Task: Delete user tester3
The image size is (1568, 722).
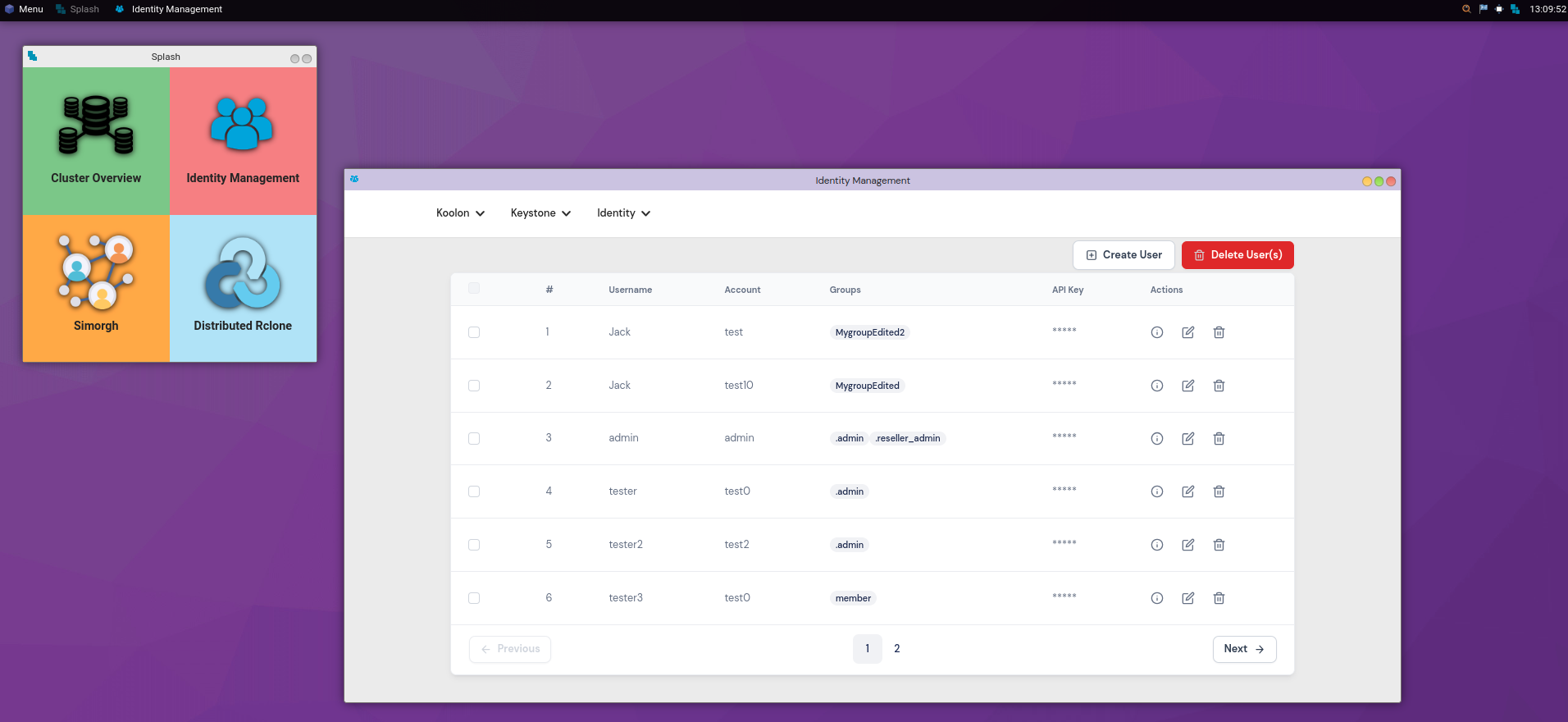Action: click(x=1219, y=598)
